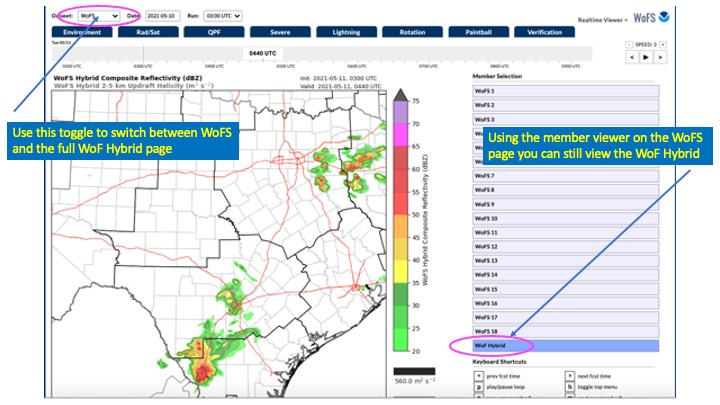Viewport: 720px width, 405px height.
Task: Select member WoFS 9
Action: coord(566,204)
